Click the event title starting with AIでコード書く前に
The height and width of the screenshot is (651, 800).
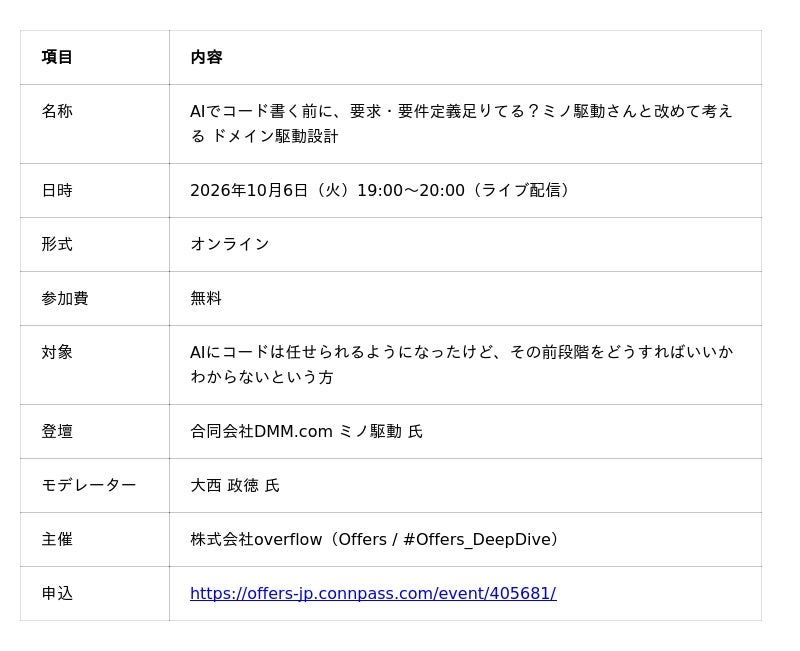click(x=461, y=123)
